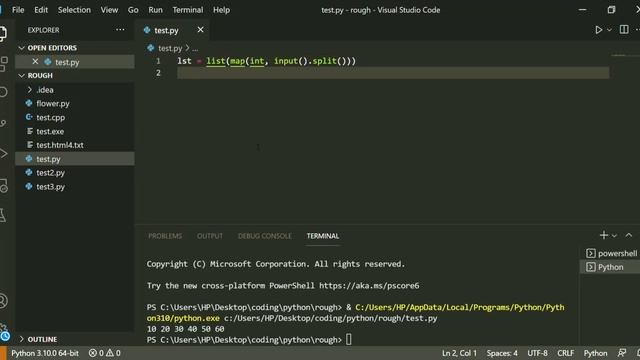The height and width of the screenshot is (360, 640).
Task: Create a new terminal with plus icon
Action: click(604, 235)
